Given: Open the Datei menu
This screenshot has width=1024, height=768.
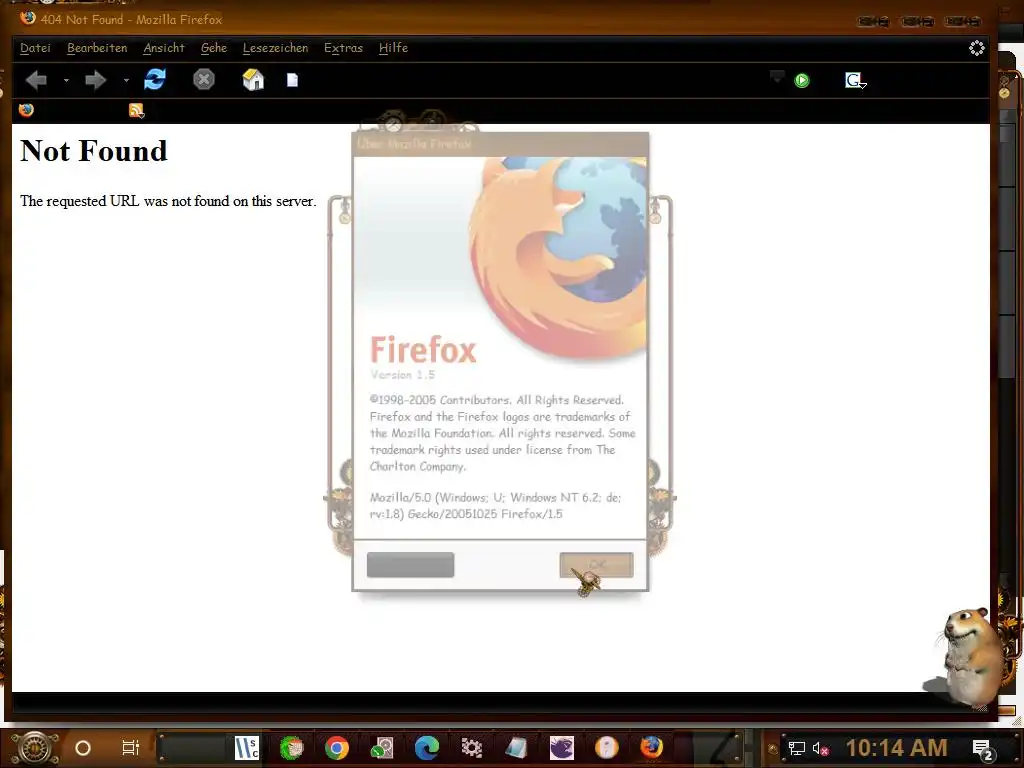Looking at the screenshot, I should 35,48.
